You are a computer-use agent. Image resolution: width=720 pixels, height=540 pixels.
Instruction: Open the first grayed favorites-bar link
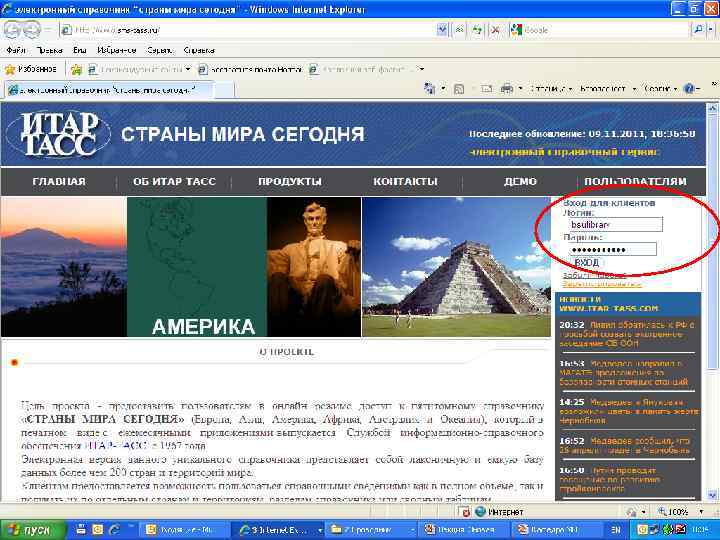click(139, 69)
